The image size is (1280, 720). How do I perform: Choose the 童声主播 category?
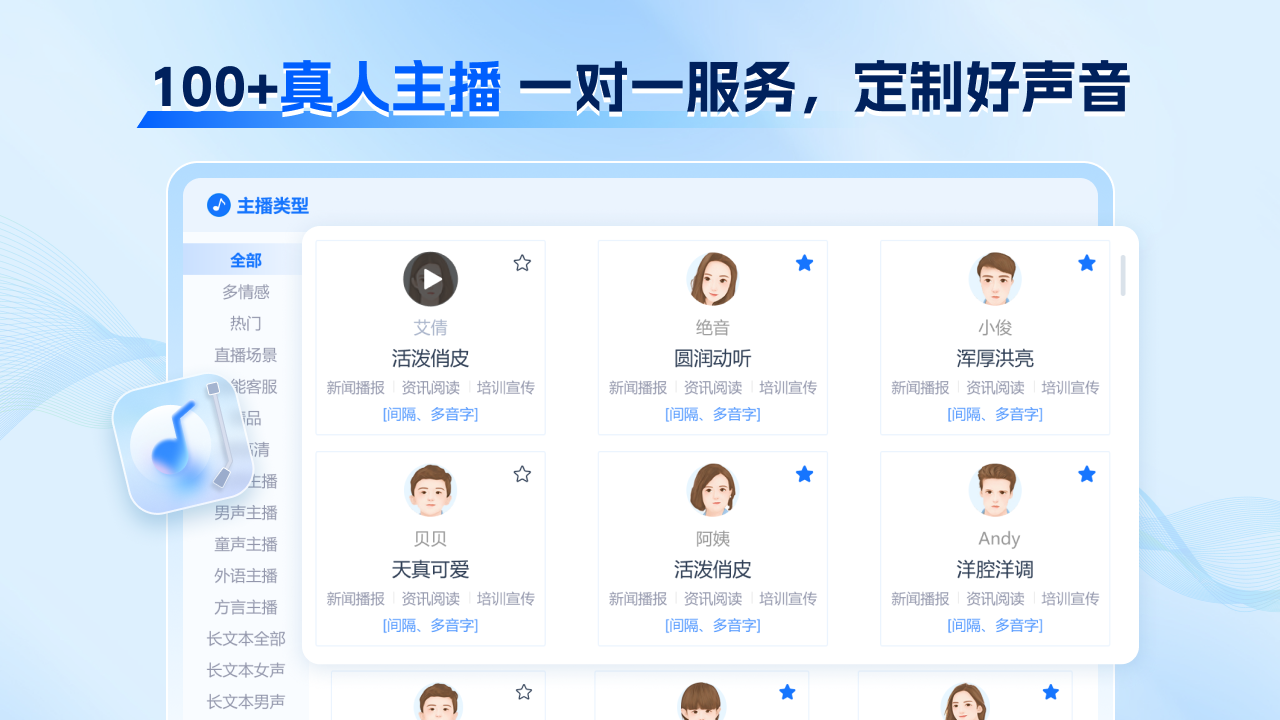pyautogui.click(x=244, y=543)
